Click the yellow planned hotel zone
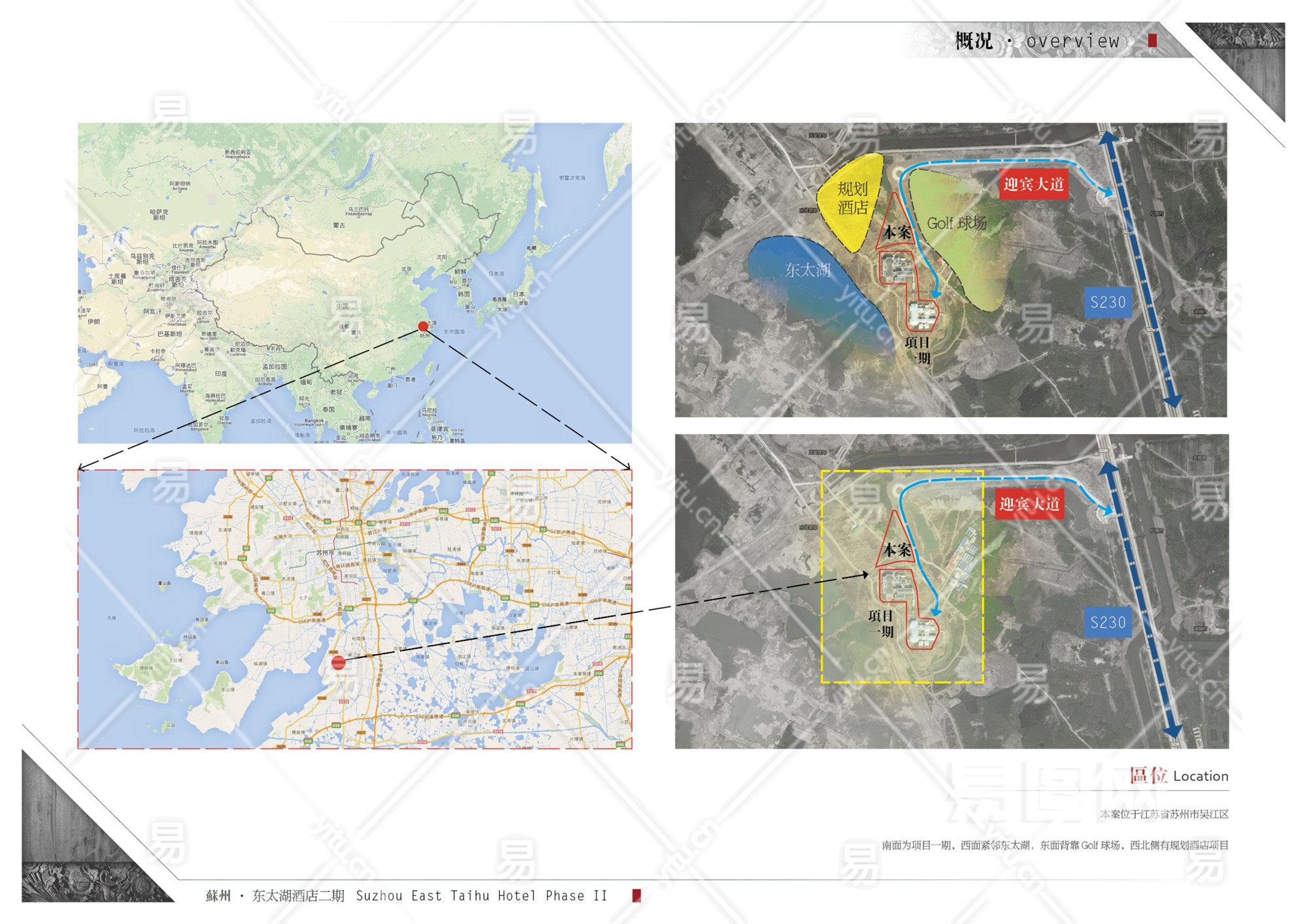 [x=850, y=199]
